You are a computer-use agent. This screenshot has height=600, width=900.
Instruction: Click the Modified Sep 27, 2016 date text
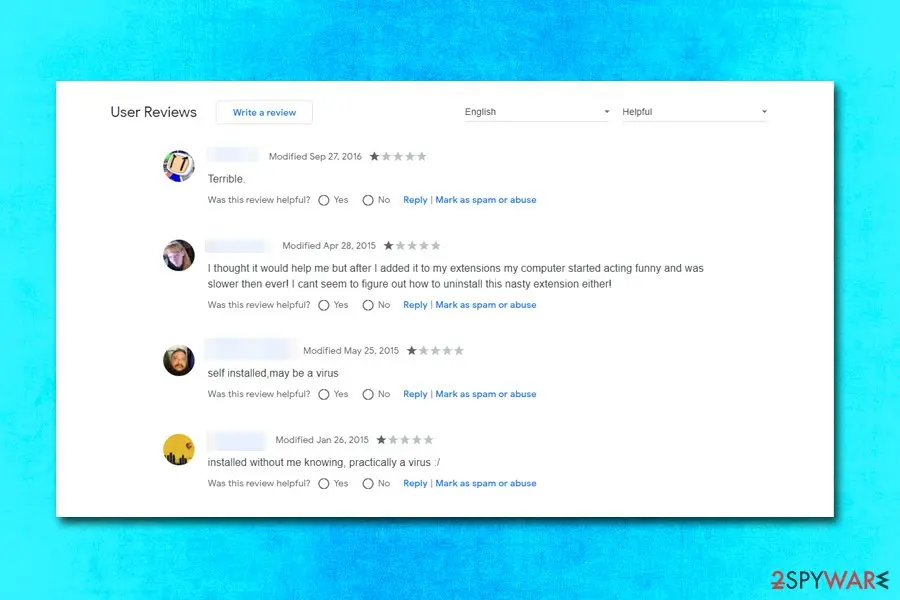(x=315, y=156)
